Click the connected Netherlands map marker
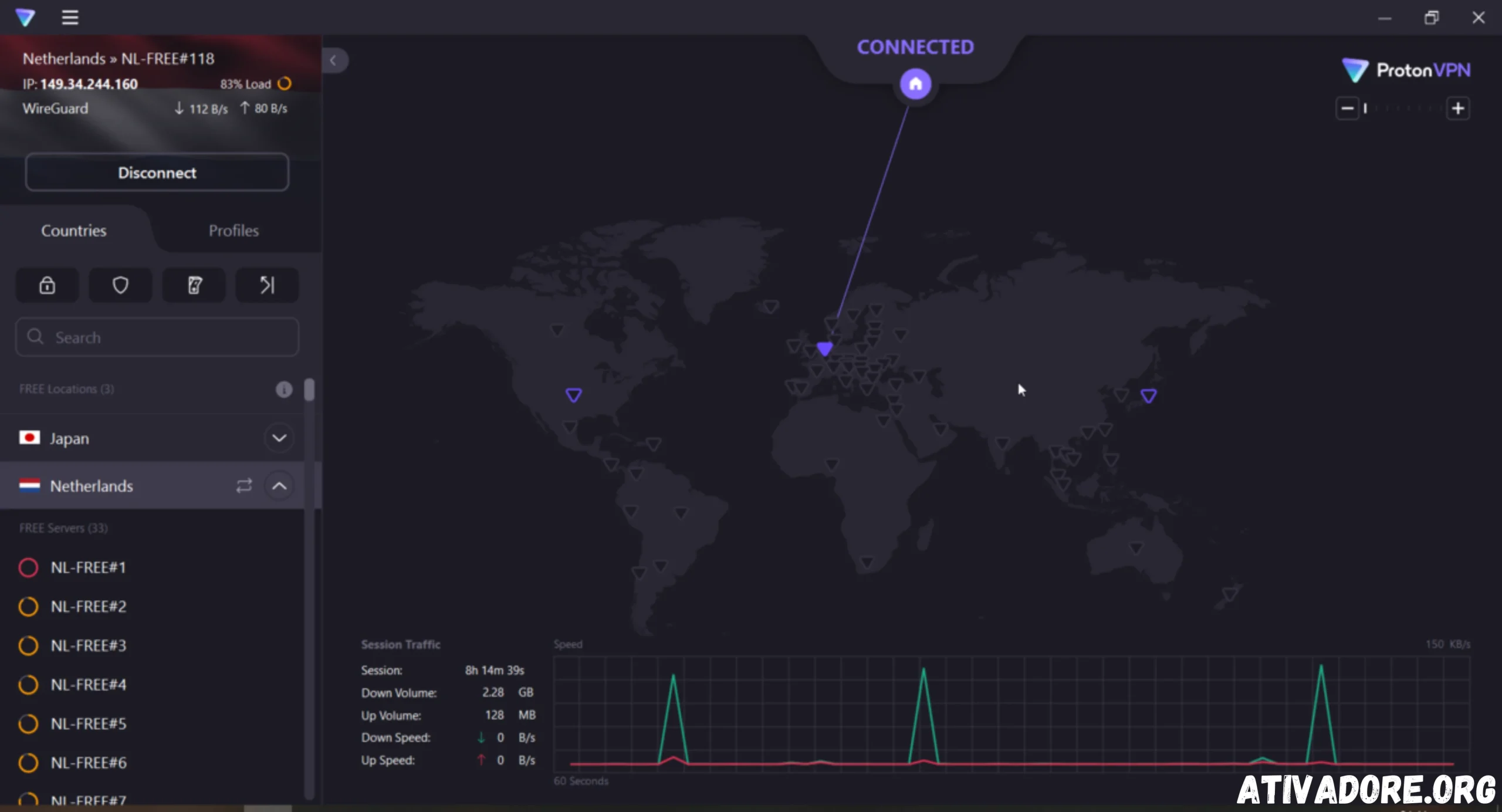The width and height of the screenshot is (1502, 812). pyautogui.click(x=824, y=349)
